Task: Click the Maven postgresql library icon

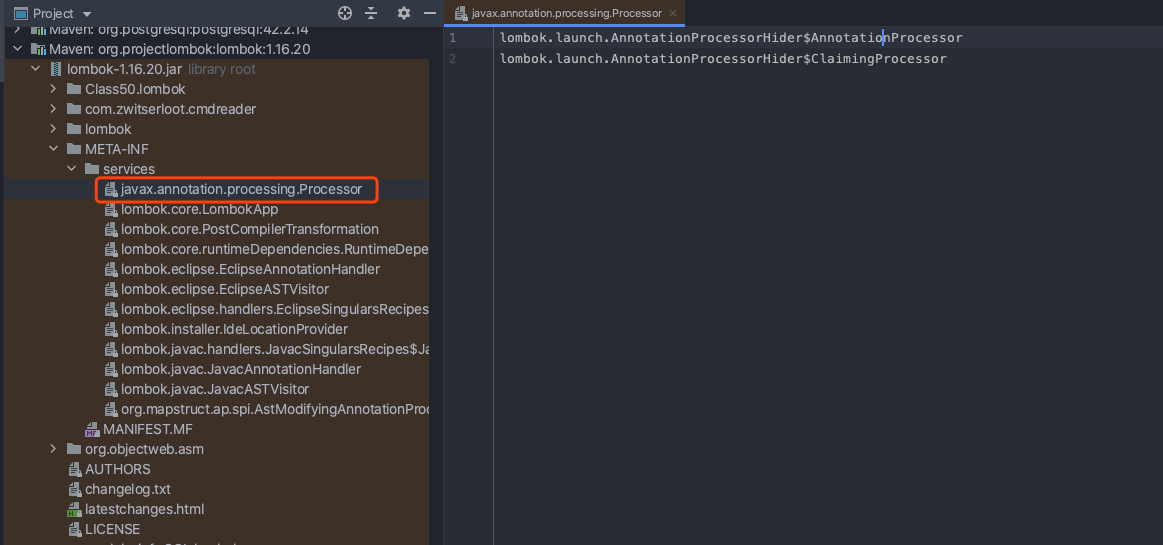Action: coord(38,30)
